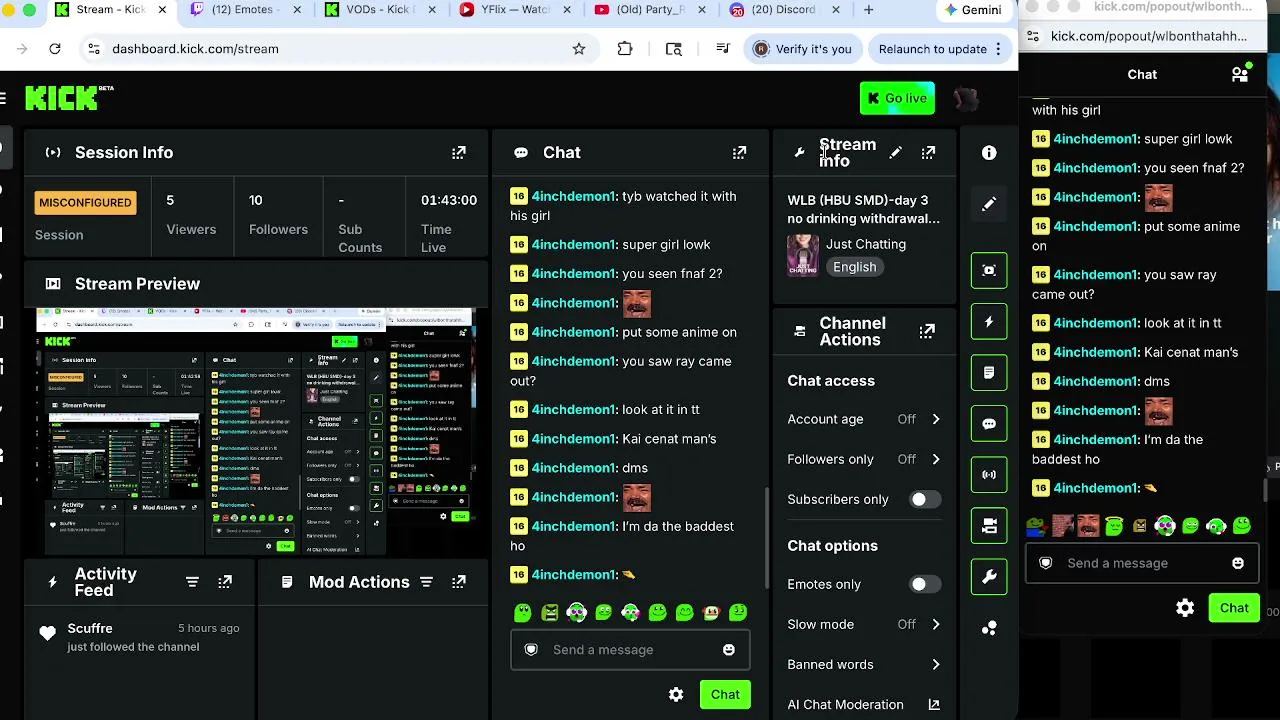Open the profile avatar menu
The height and width of the screenshot is (720, 1280).
[964, 98]
